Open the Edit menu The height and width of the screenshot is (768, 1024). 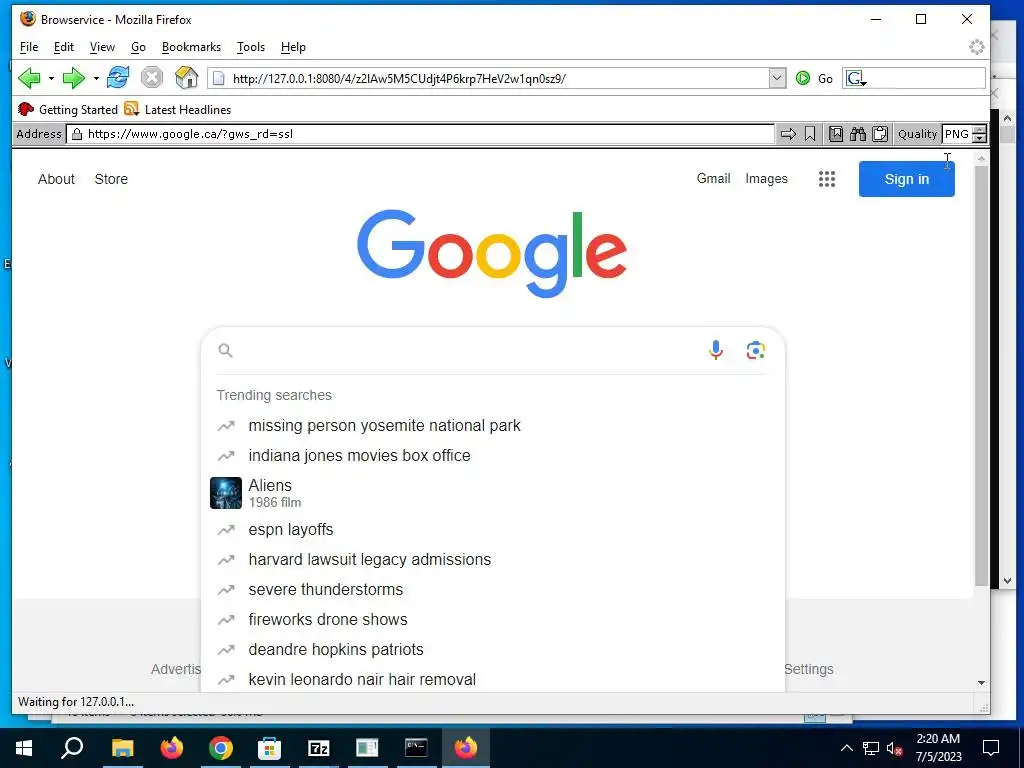click(x=63, y=47)
